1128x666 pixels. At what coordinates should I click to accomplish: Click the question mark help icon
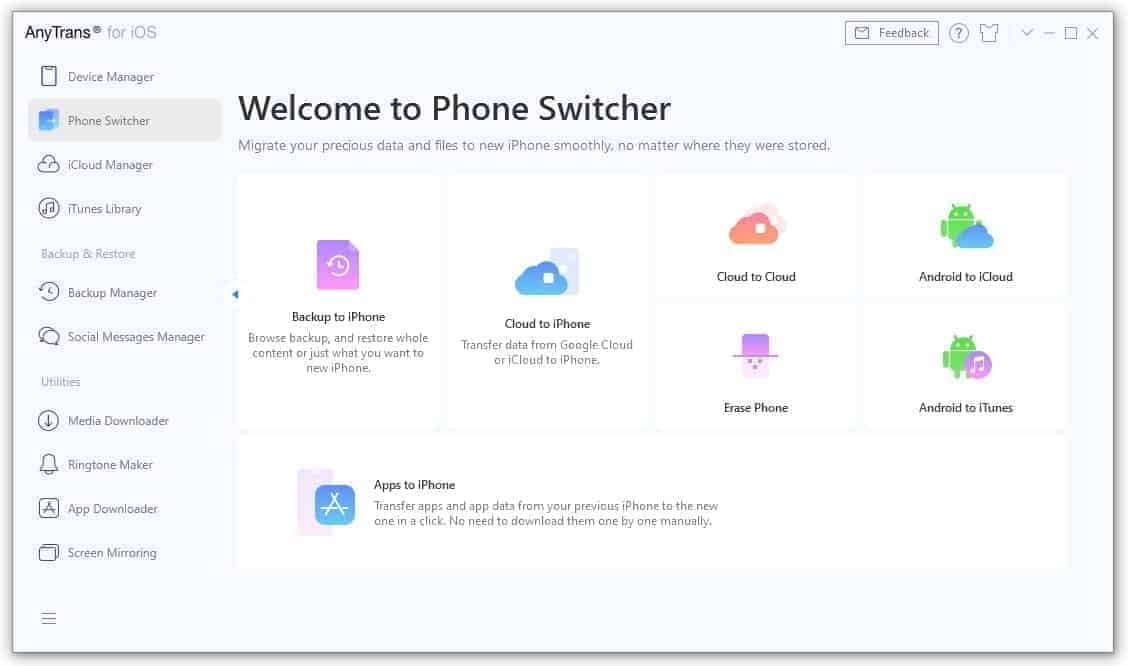[x=958, y=32]
